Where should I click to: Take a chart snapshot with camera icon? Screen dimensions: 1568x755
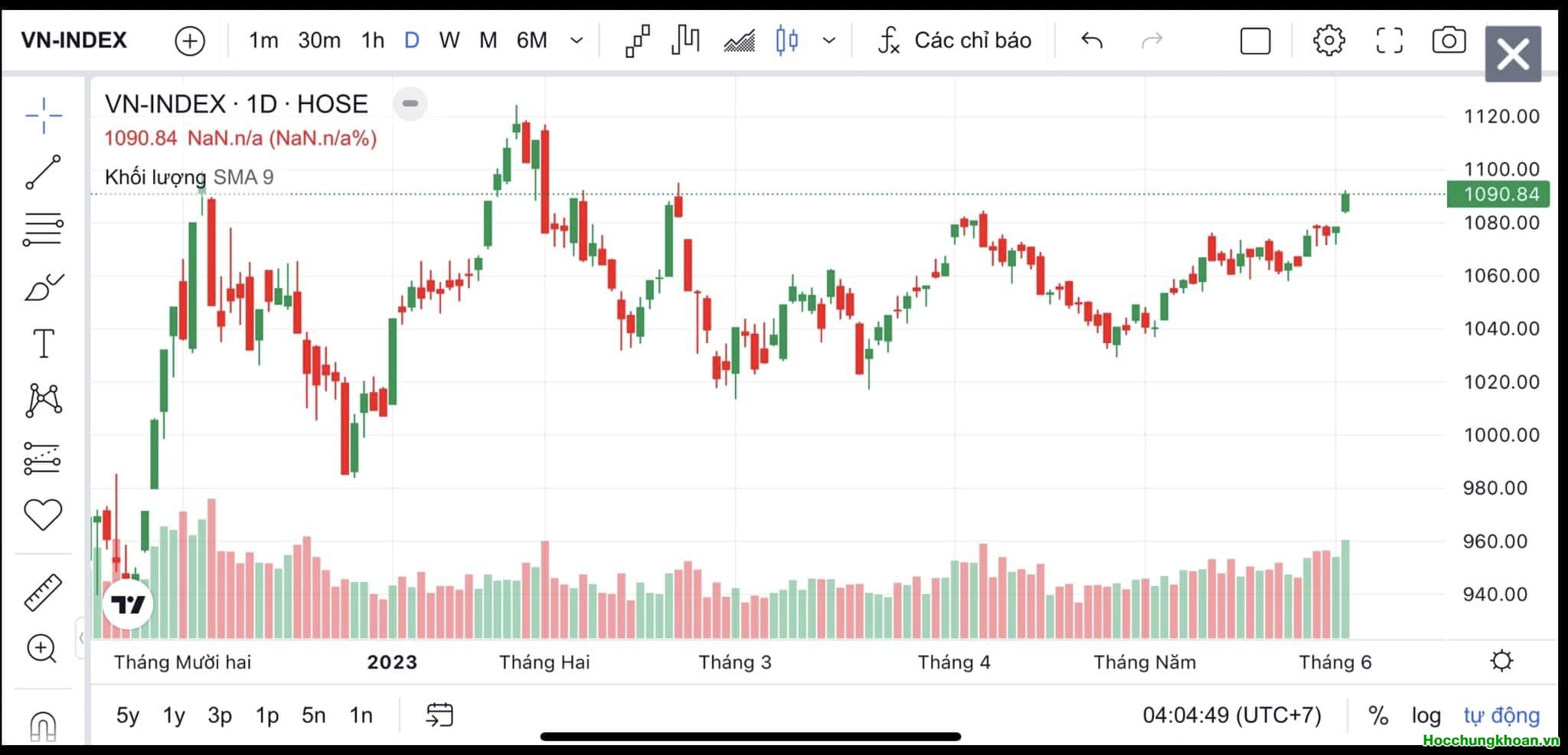click(1449, 41)
